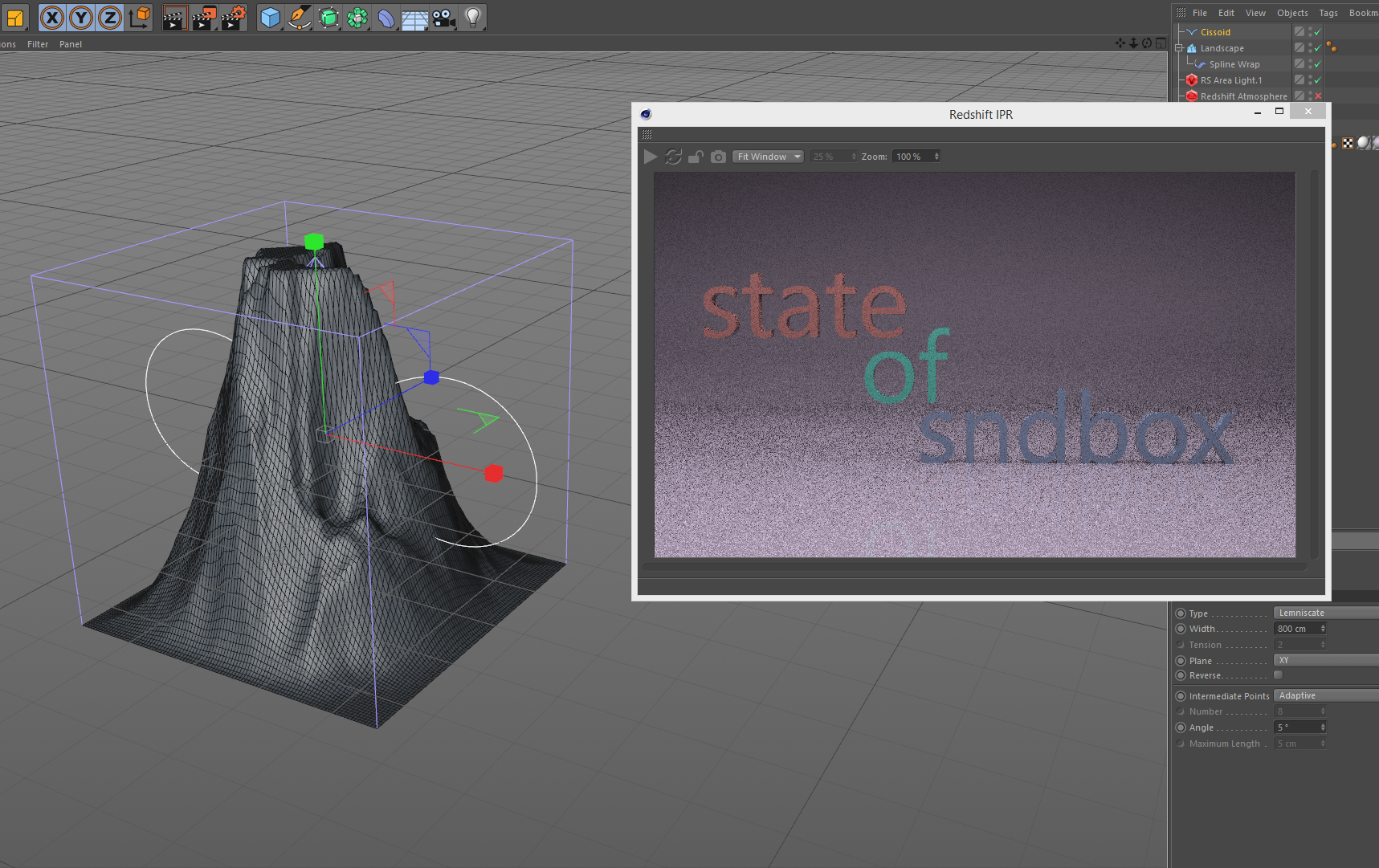Image resolution: width=1379 pixels, height=868 pixels.
Task: Click the Redshift IPR lock icon
Action: (696, 157)
